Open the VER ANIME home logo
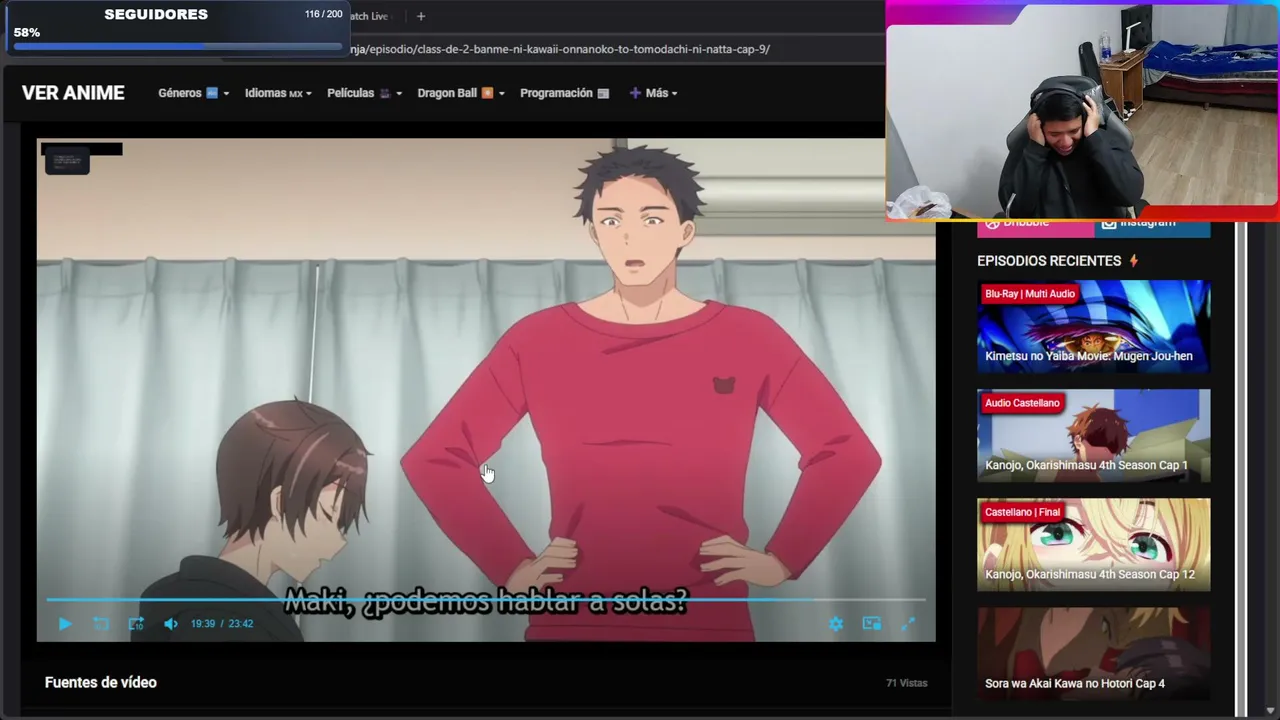This screenshot has height=720, width=1280. click(73, 93)
